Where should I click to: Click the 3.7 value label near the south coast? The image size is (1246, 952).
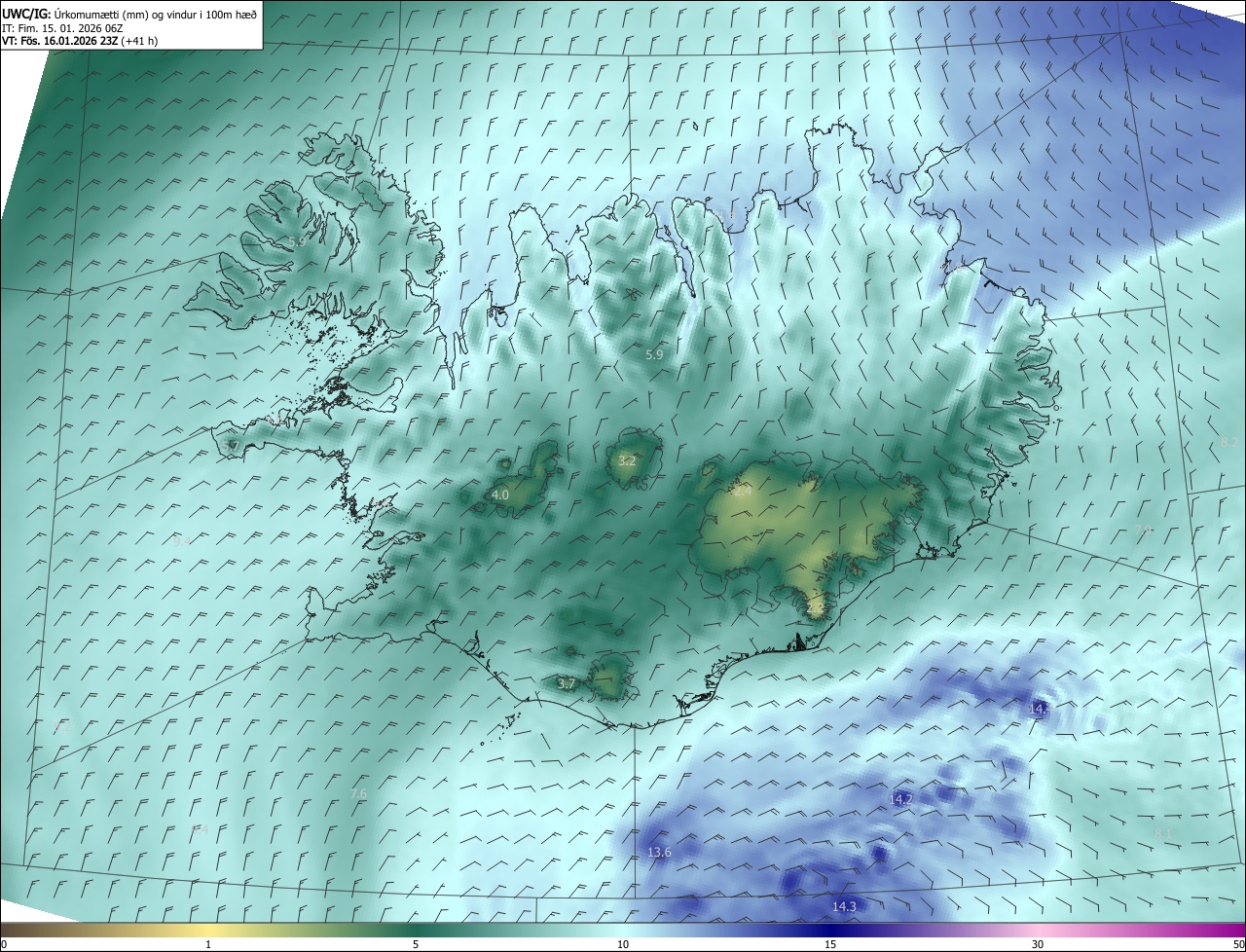[567, 684]
